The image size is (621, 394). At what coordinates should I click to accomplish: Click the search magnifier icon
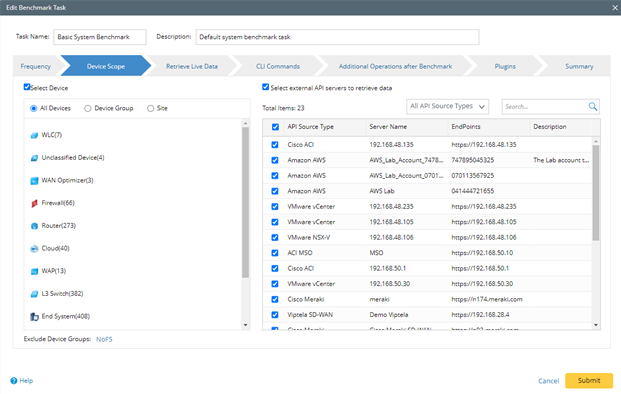(x=592, y=107)
